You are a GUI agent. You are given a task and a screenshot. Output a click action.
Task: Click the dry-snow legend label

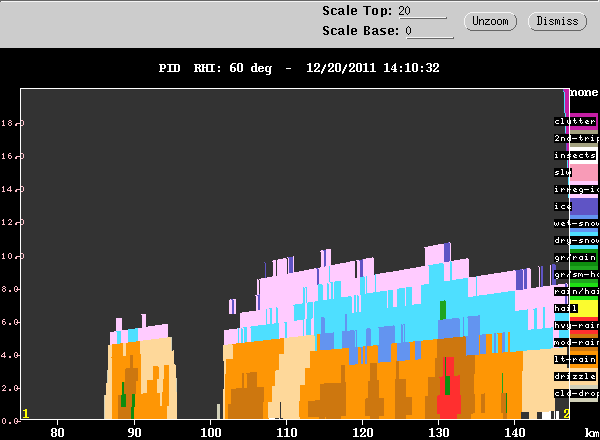tap(576, 240)
